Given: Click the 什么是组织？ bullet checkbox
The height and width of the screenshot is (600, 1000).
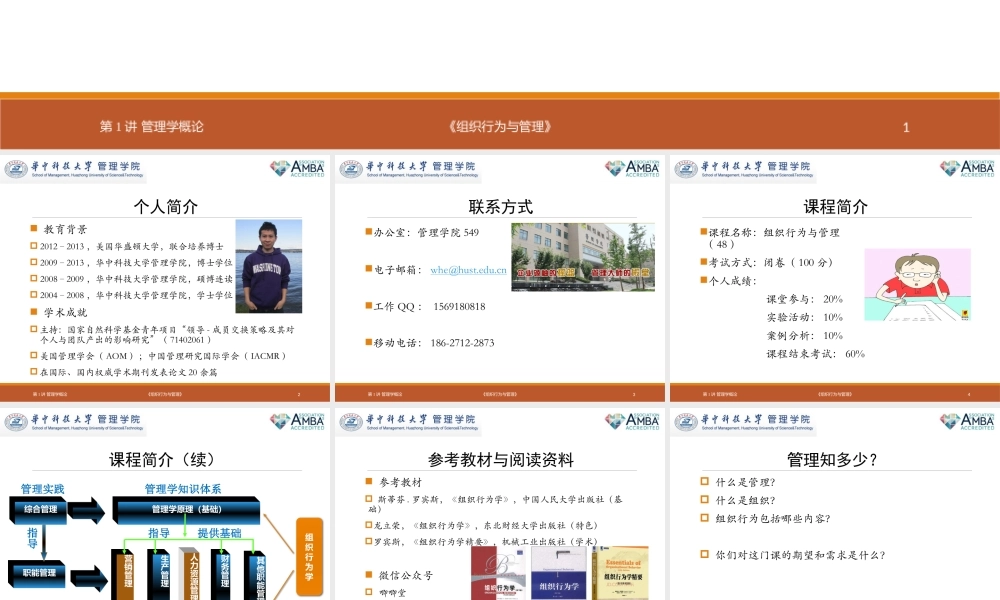Looking at the screenshot, I should click(705, 500).
